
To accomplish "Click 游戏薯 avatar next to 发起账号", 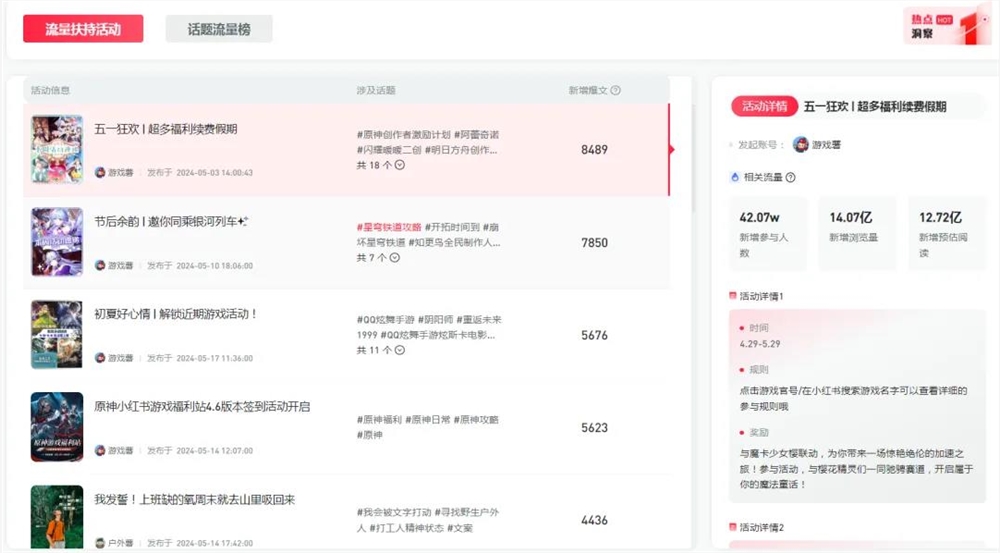I will [x=800, y=145].
